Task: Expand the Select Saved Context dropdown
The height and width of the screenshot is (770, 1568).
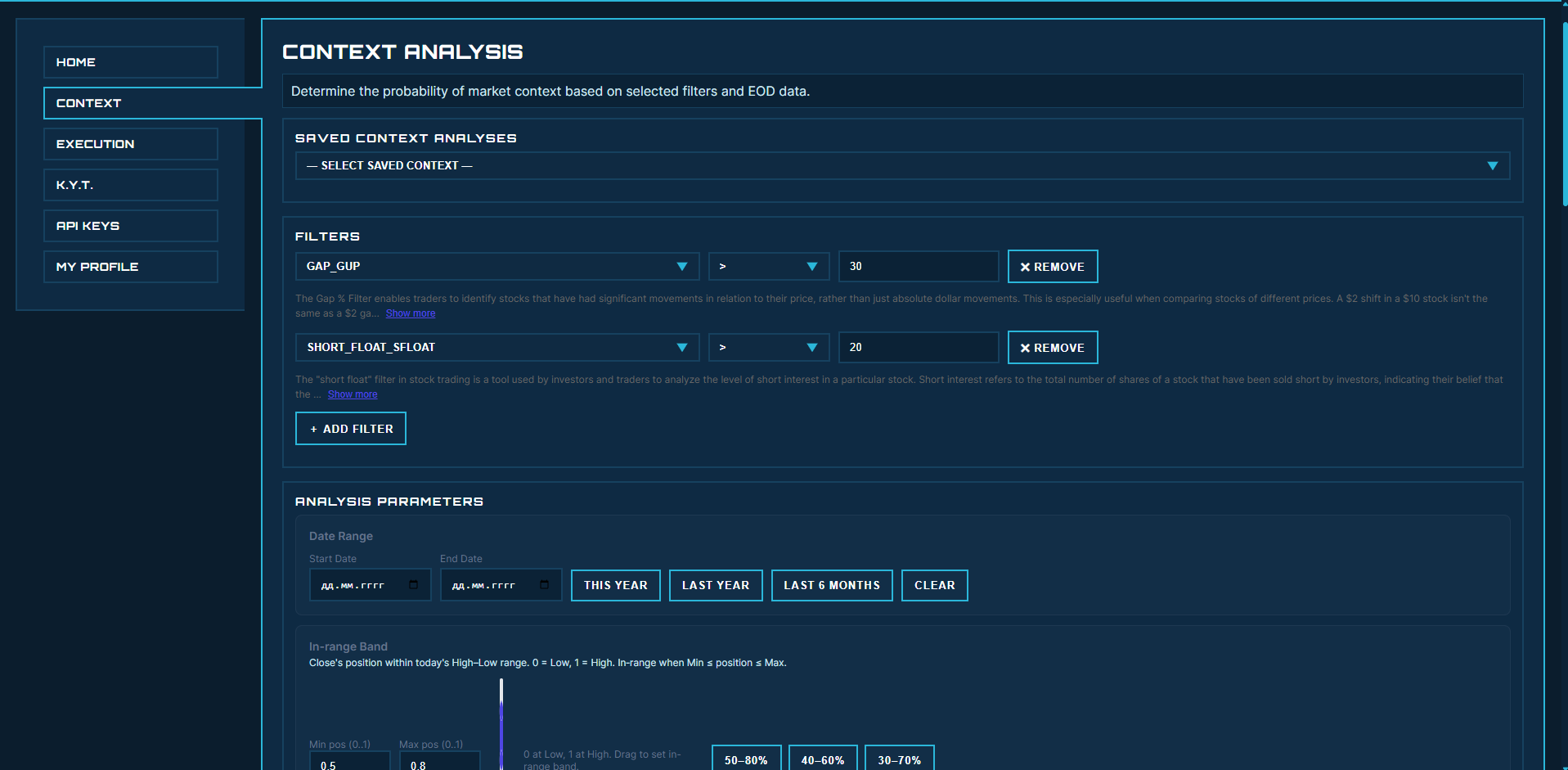Action: pyautogui.click(x=902, y=166)
